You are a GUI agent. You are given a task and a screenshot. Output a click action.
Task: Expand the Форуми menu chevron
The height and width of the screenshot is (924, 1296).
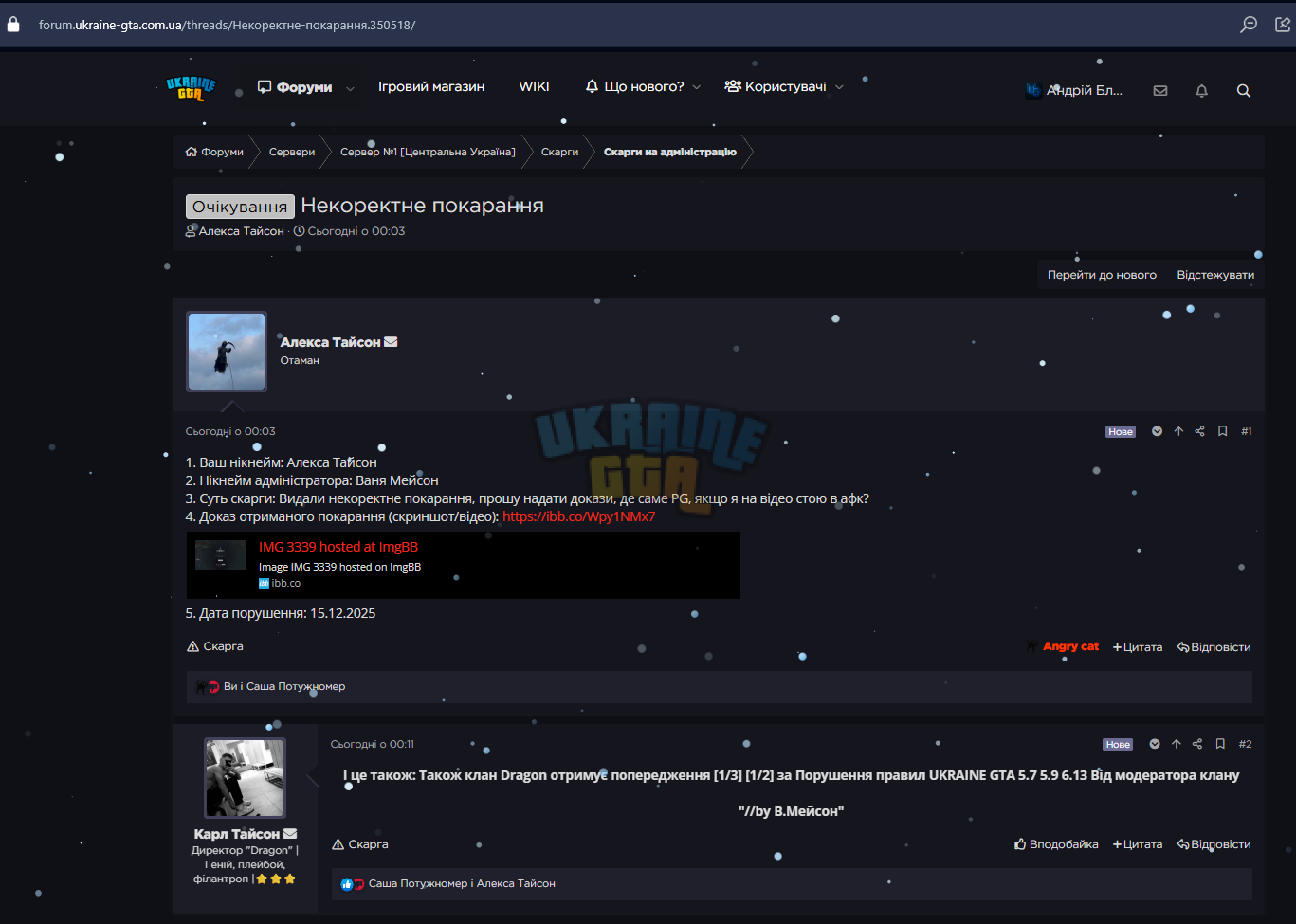350,88
